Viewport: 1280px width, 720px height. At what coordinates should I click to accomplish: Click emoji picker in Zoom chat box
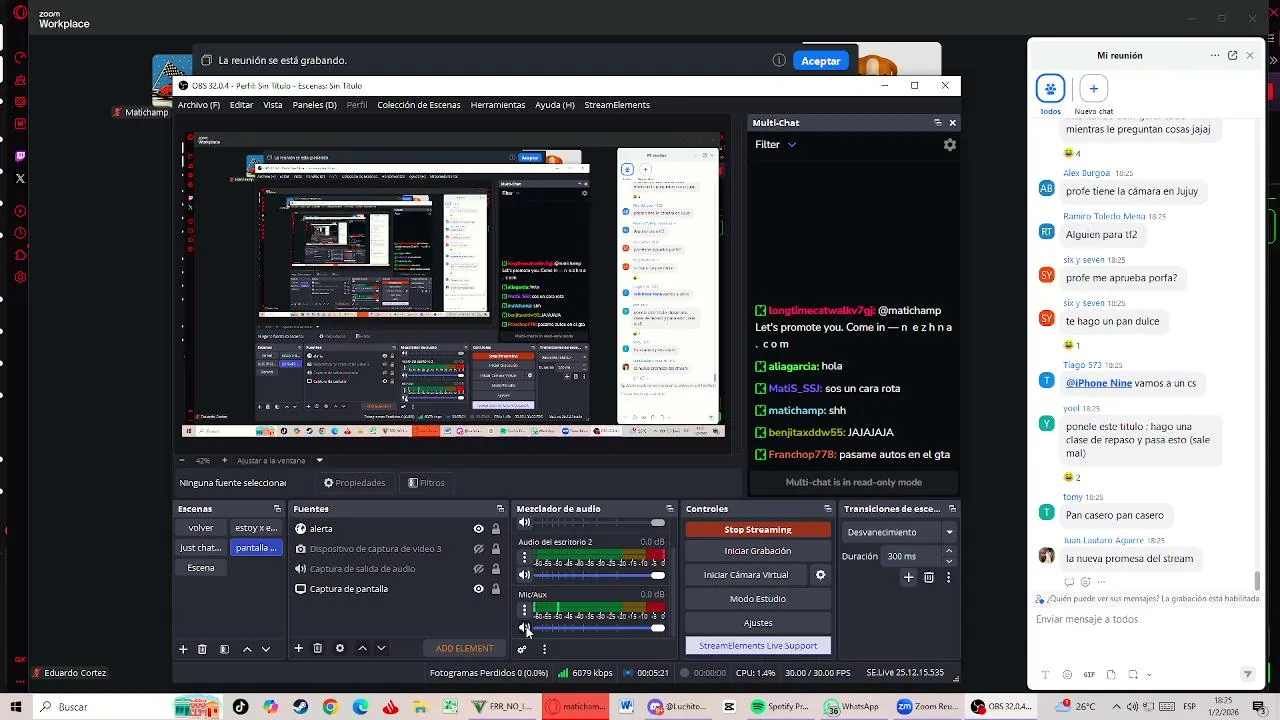tap(1067, 675)
